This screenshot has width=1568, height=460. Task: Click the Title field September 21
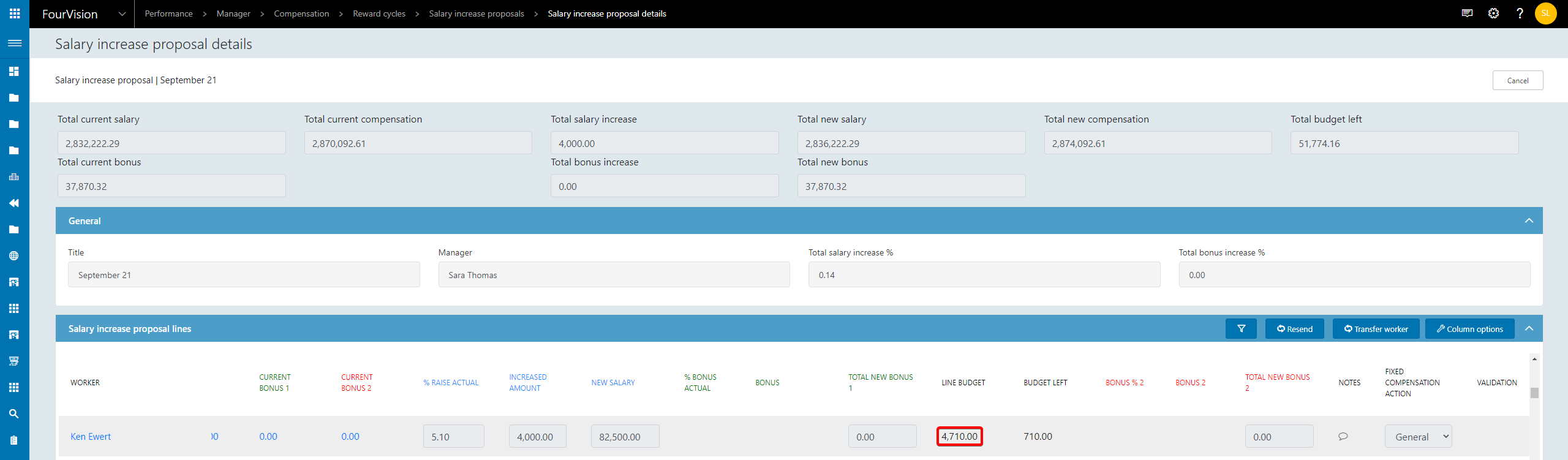244,274
